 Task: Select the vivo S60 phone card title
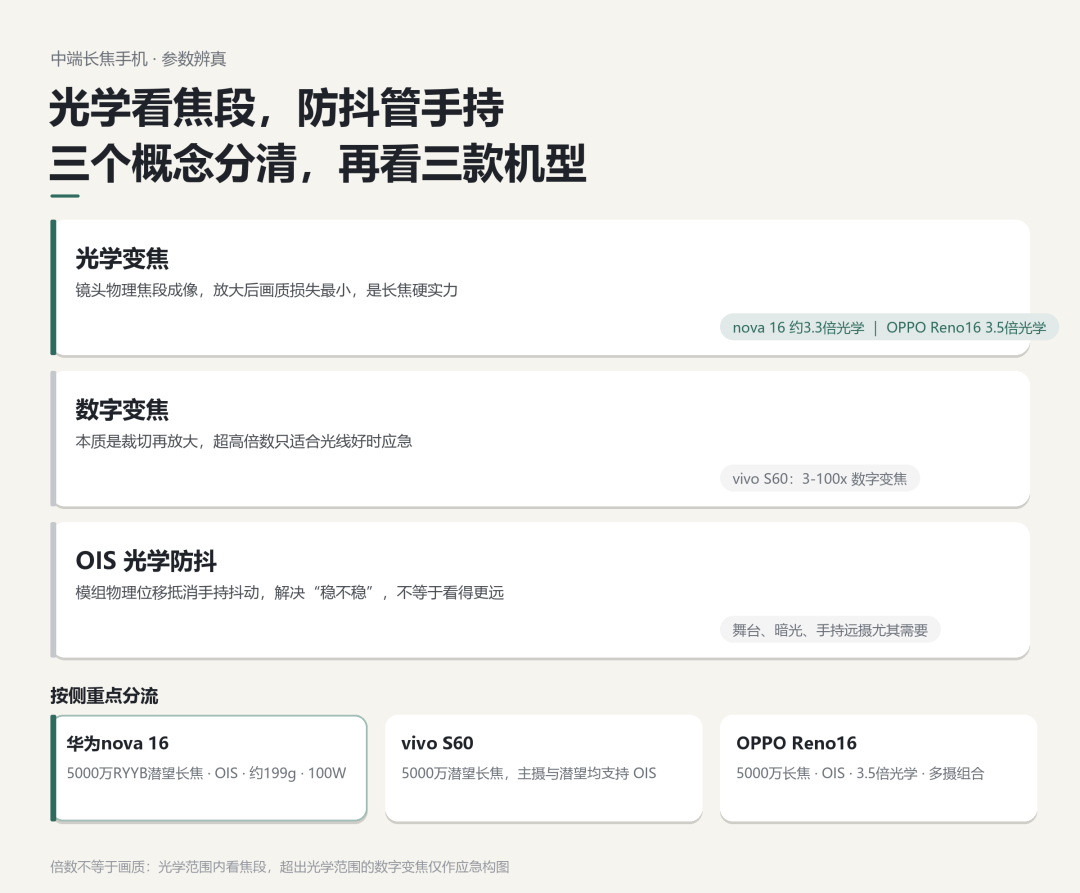click(x=437, y=744)
